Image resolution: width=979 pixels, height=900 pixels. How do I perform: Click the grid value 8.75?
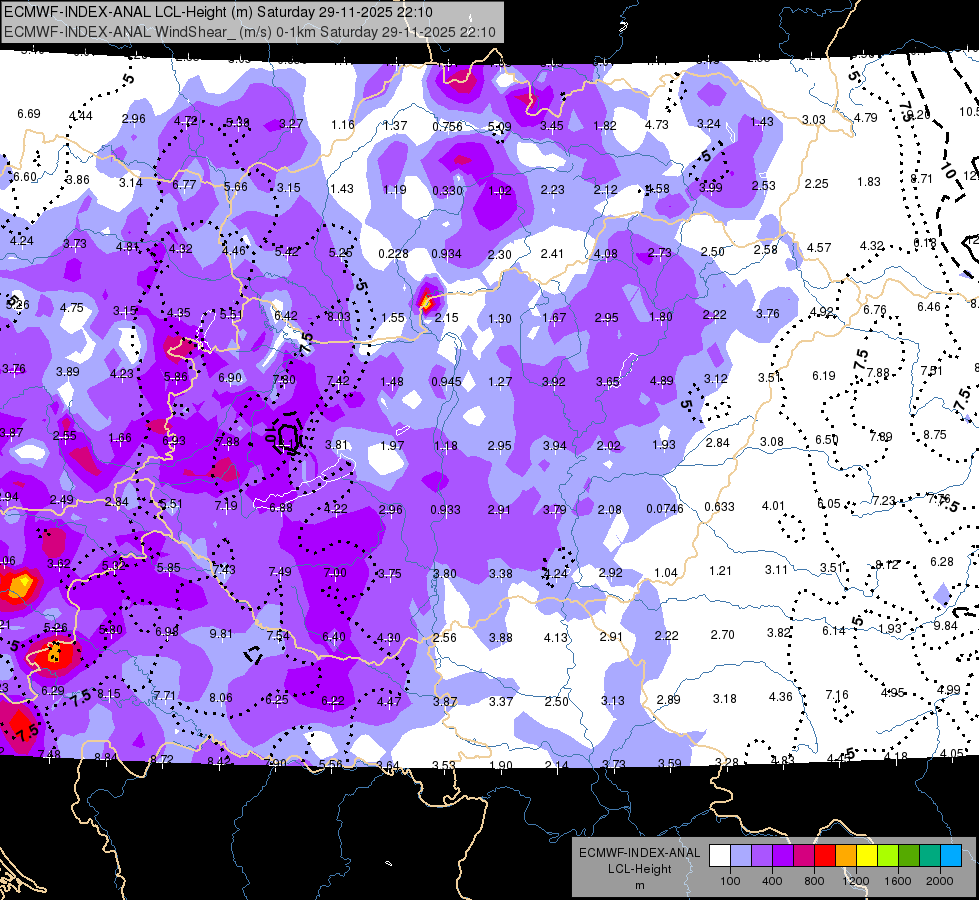[935, 435]
